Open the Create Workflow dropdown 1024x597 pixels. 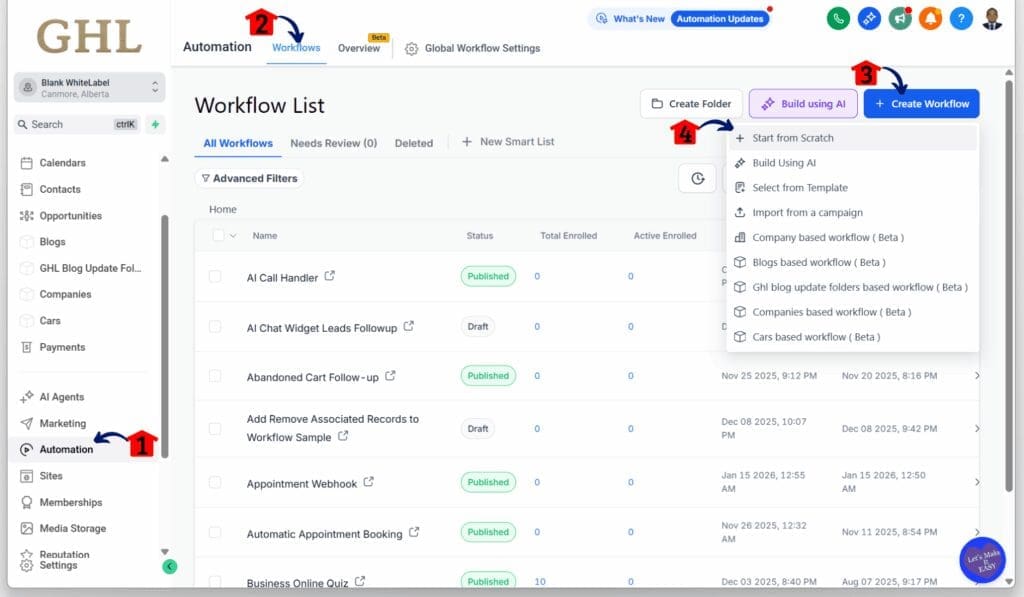pyautogui.click(x=920, y=103)
